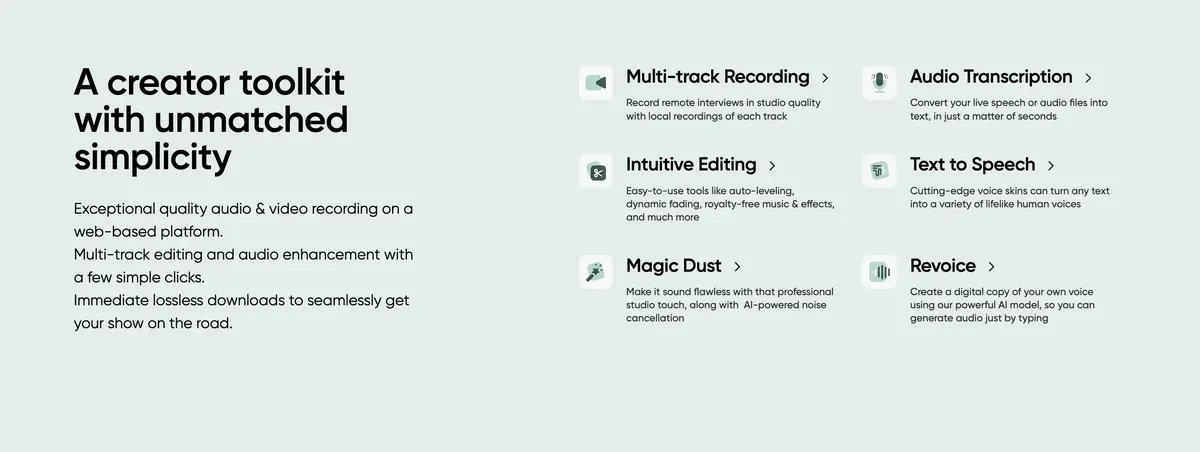This screenshot has width=1200, height=452.
Task: Click the Text to Speech icon
Action: 880,171
